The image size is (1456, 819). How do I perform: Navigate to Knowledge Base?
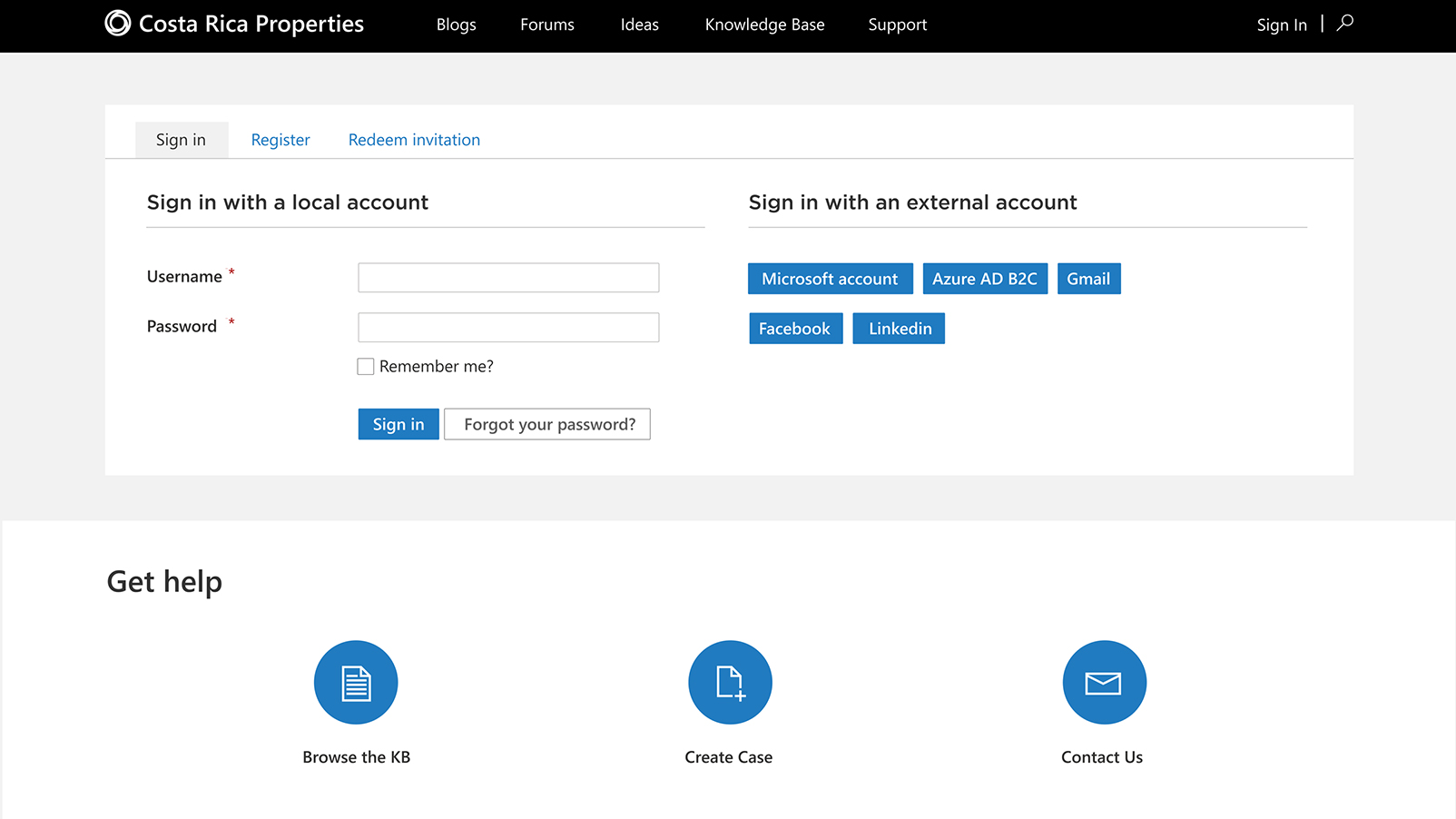764,25
